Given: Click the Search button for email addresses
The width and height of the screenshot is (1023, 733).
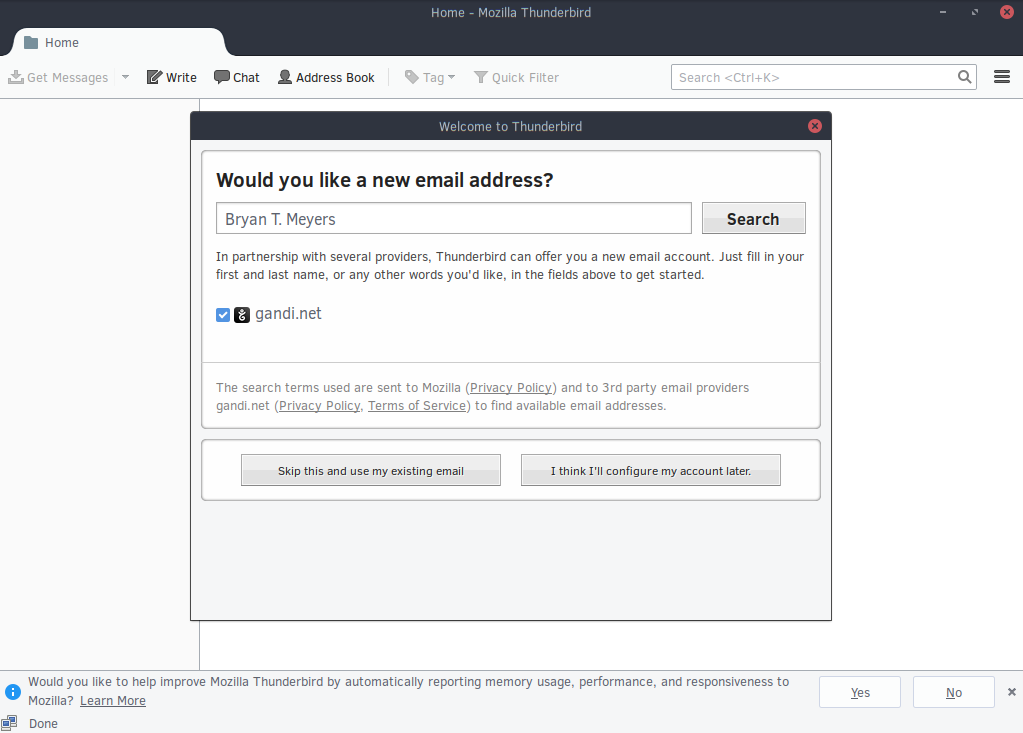Looking at the screenshot, I should (754, 218).
